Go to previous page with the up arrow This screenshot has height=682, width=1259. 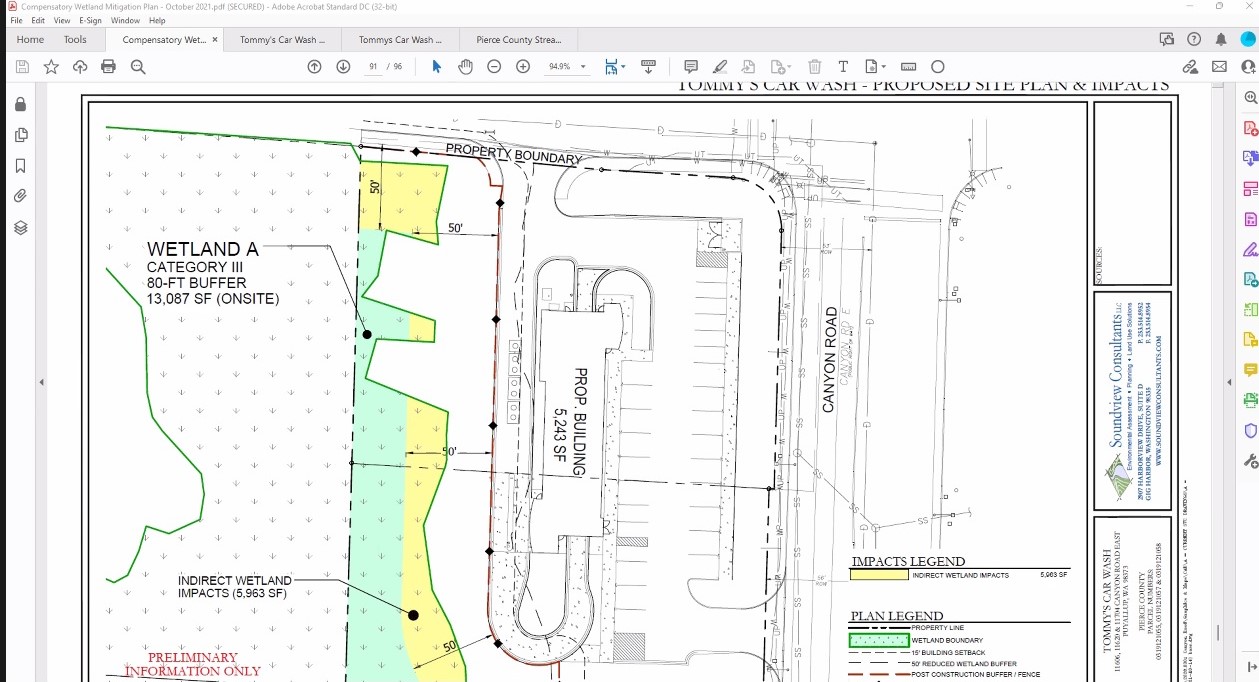click(x=314, y=67)
